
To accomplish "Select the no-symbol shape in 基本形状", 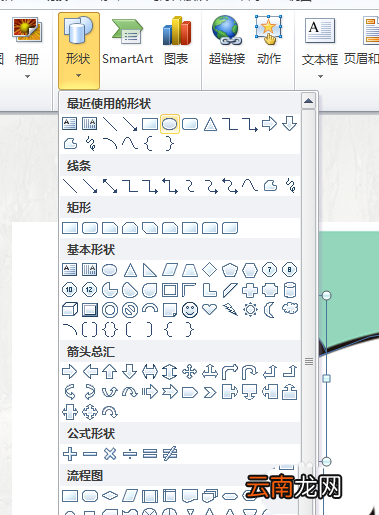I will [130, 310].
